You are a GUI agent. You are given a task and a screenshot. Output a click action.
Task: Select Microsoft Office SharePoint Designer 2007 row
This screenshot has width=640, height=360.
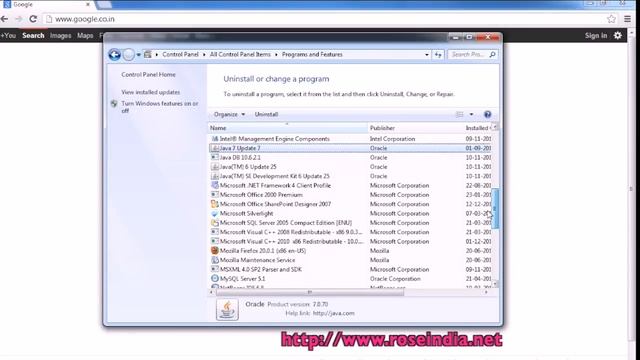(x=351, y=204)
